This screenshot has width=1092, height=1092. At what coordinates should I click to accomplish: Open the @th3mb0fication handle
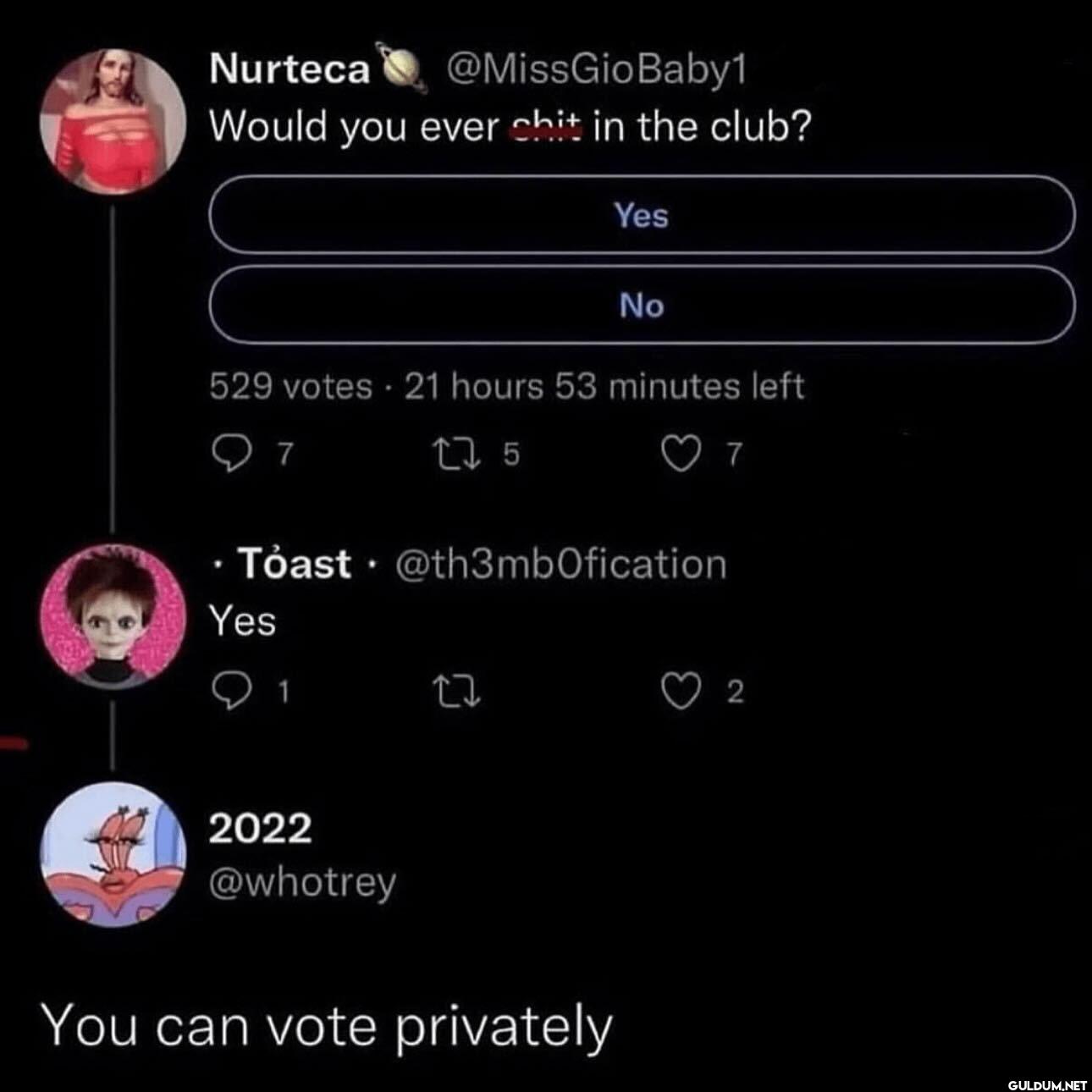click(561, 564)
